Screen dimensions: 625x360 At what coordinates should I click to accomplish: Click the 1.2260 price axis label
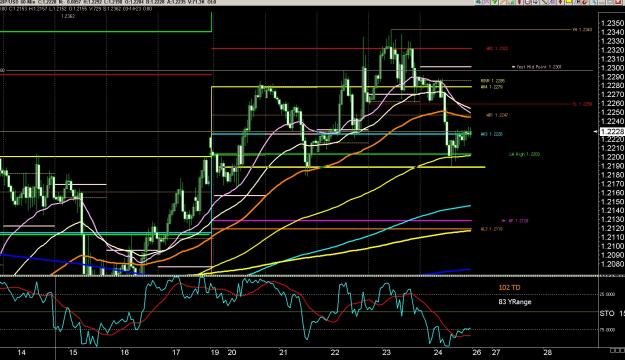click(x=613, y=103)
